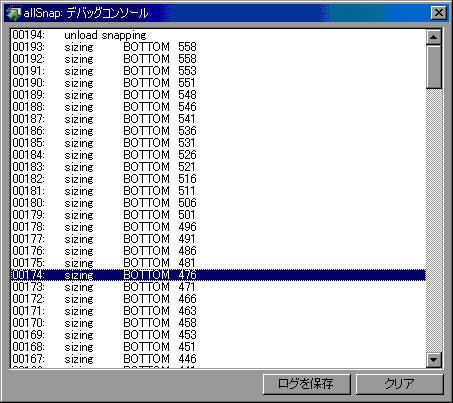Select log line 00169 BOTTOM 453
Screen dimensions: 453x403
pyautogui.click(x=218, y=335)
